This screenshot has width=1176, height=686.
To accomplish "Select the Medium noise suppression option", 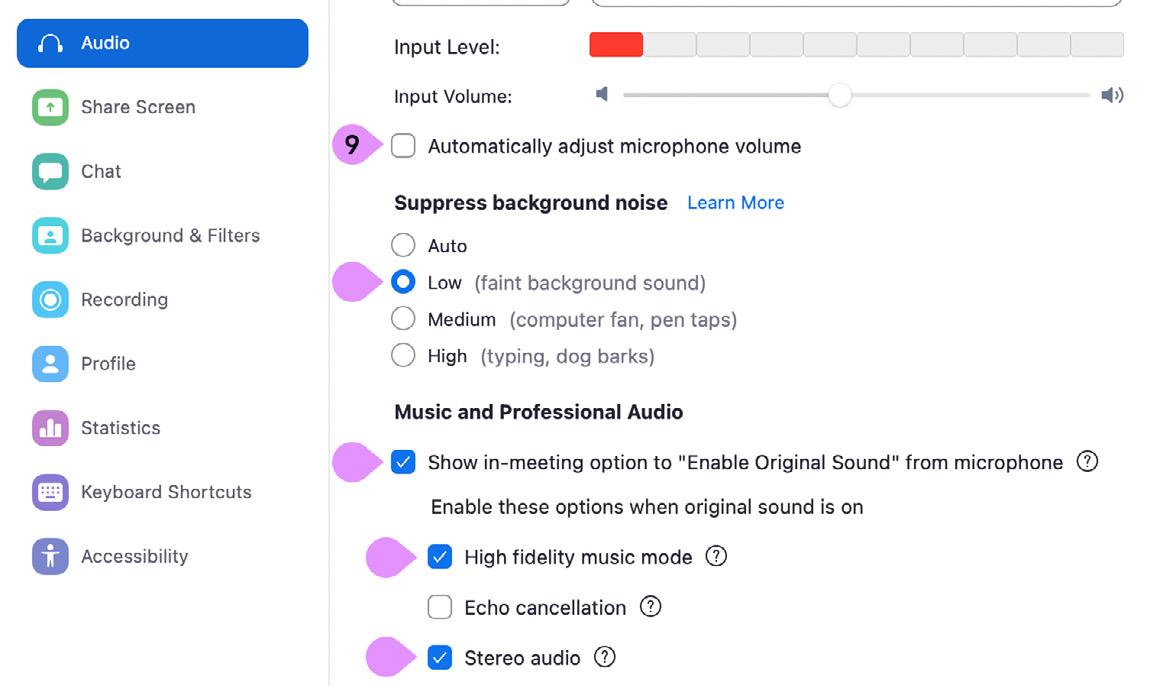I will tap(404, 319).
